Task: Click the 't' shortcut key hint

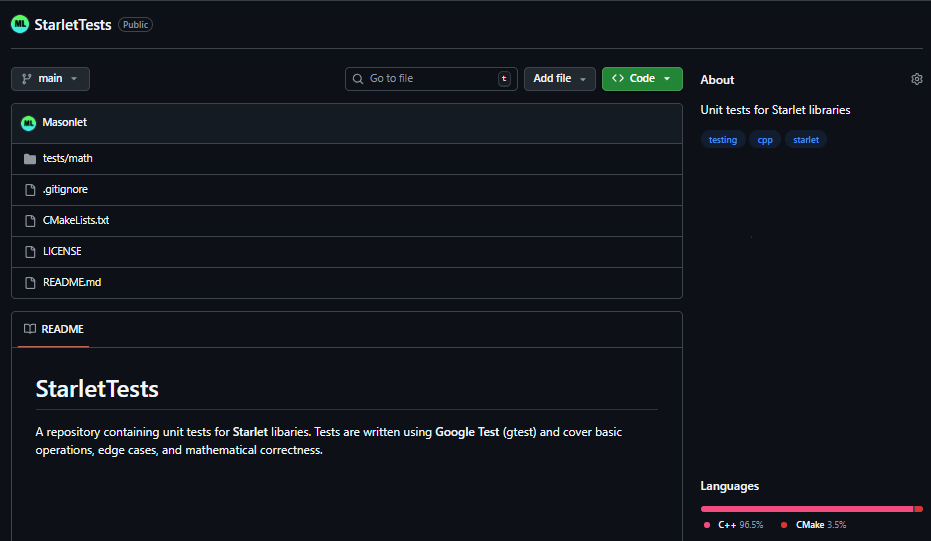Action: (504, 78)
